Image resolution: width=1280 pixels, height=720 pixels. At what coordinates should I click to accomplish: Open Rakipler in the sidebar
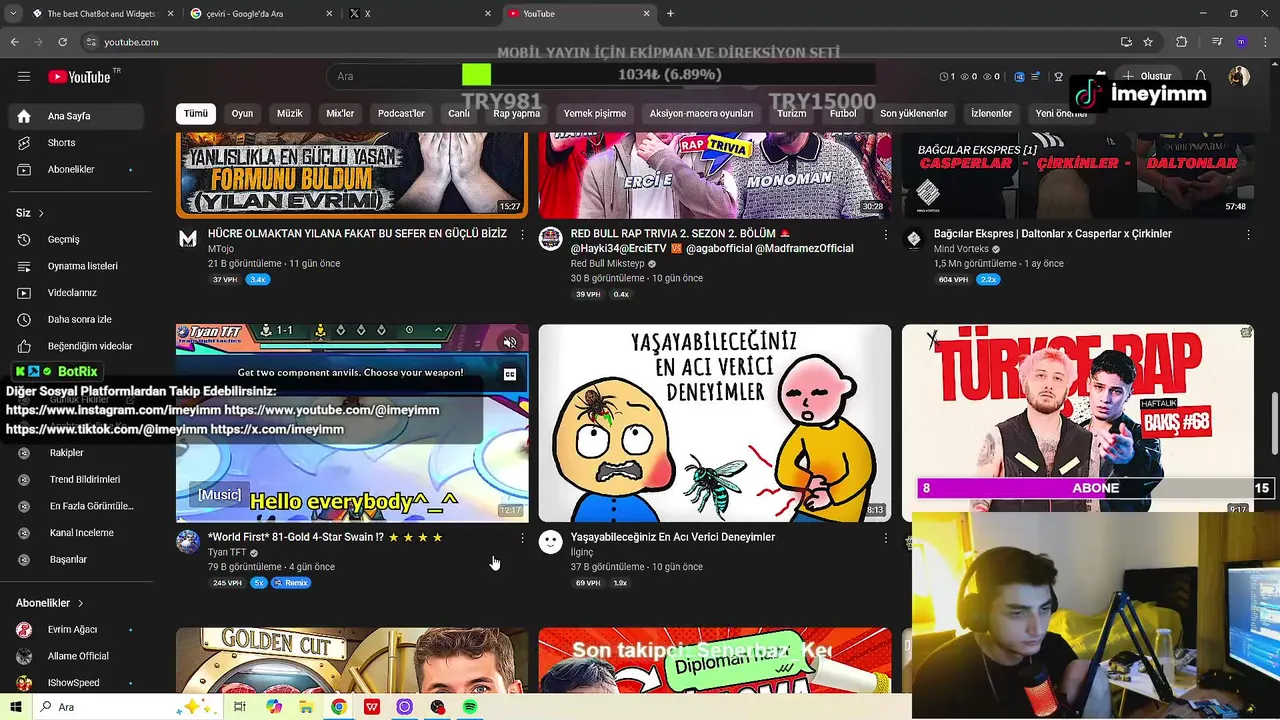coord(76,453)
